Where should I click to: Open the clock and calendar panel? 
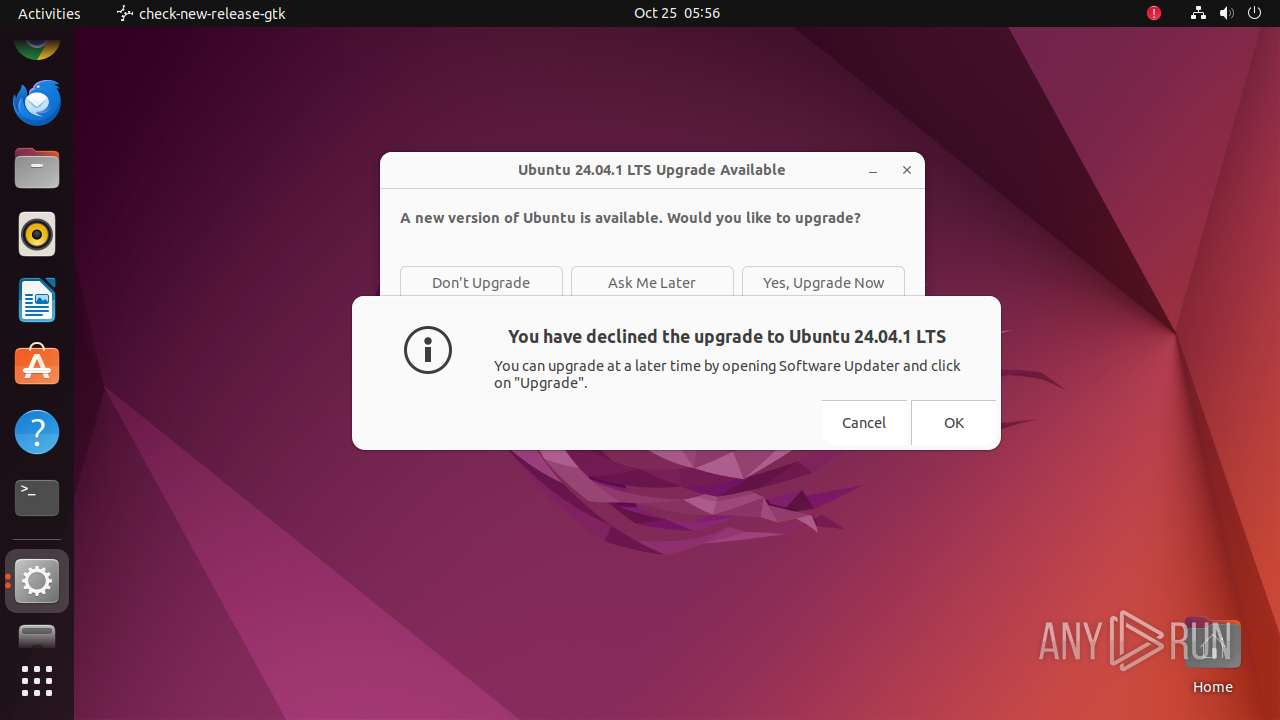point(677,13)
